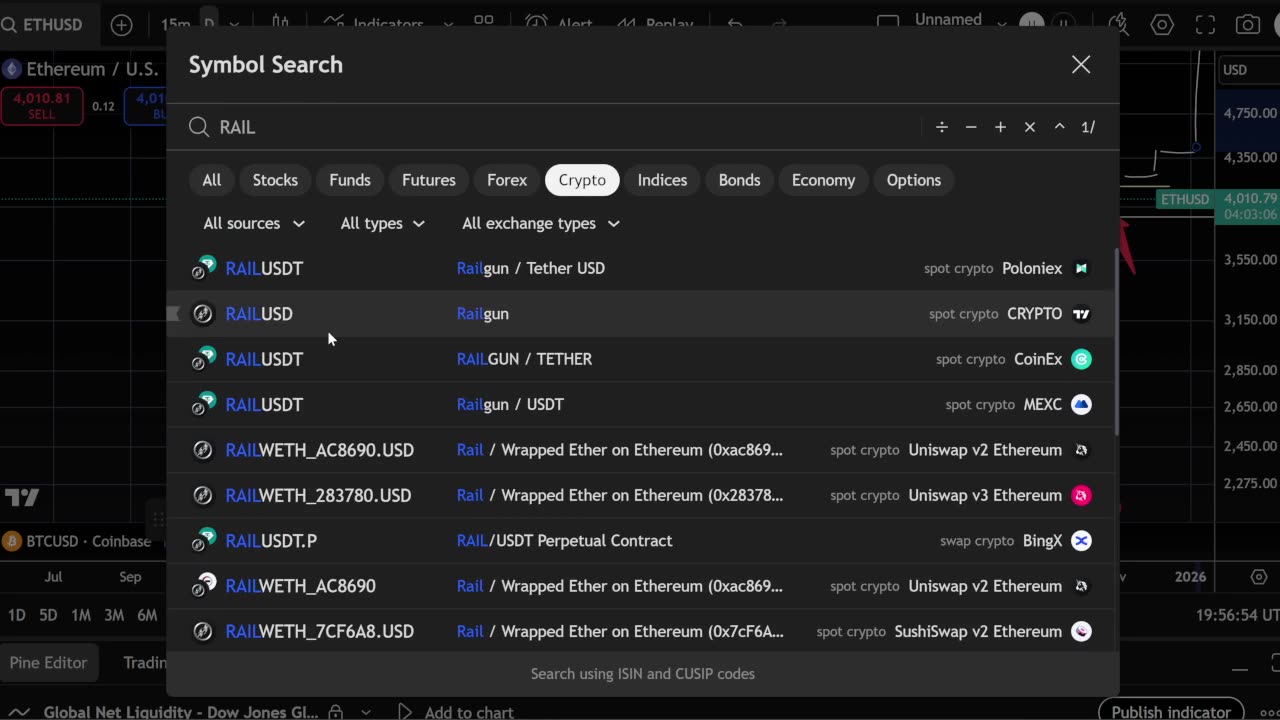Image resolution: width=1280 pixels, height=720 pixels.
Task: Click the red SELL 4,010.81 button
Action: click(41, 106)
